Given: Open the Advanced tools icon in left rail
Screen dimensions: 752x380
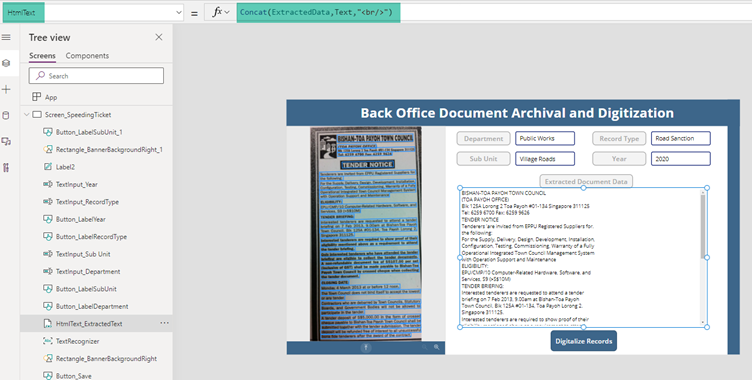Looking at the screenshot, I should coord(6,167).
